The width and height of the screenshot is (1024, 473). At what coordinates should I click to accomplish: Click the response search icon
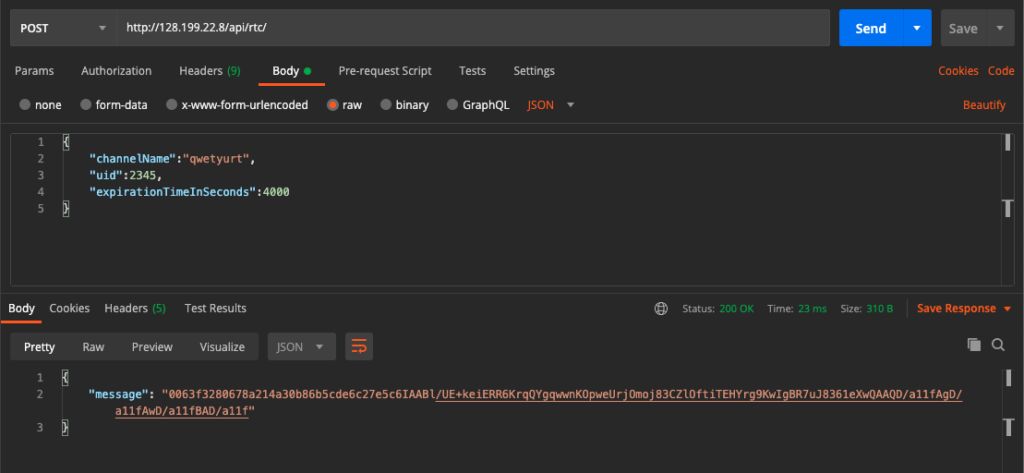tap(998, 345)
